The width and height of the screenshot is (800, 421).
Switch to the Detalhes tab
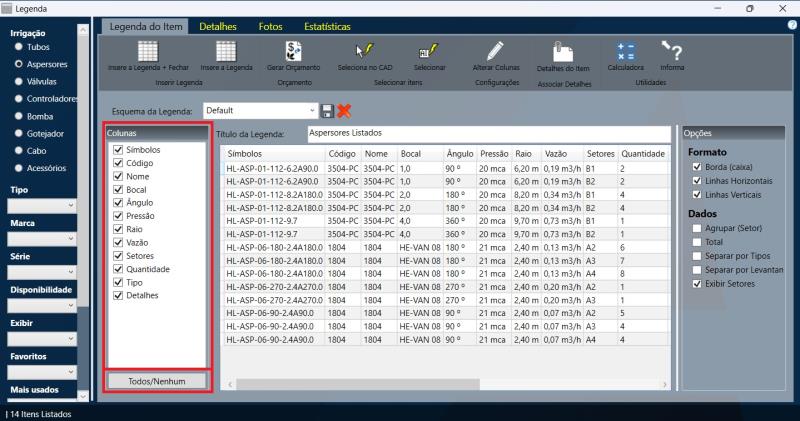click(x=217, y=26)
